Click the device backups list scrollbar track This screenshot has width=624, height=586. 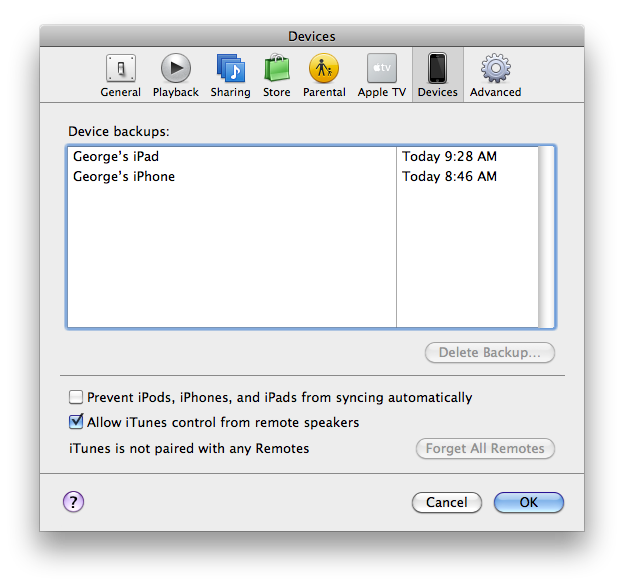click(546, 237)
